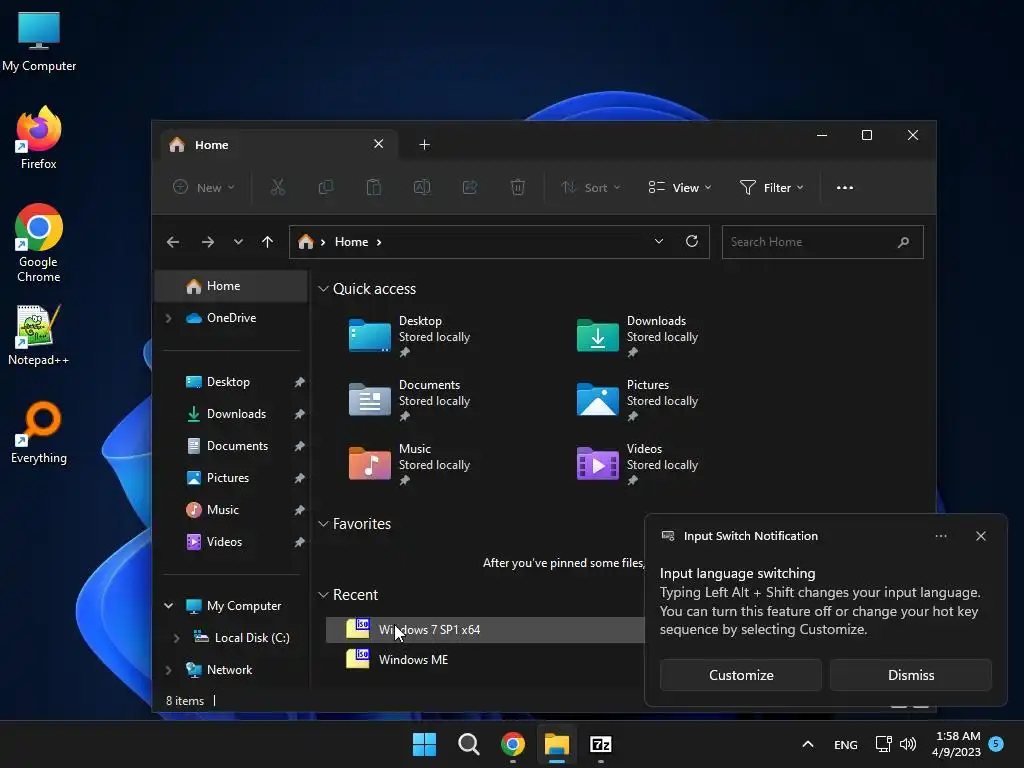Go up one level with up arrow
Screen dimensions: 1024x768
click(267, 242)
